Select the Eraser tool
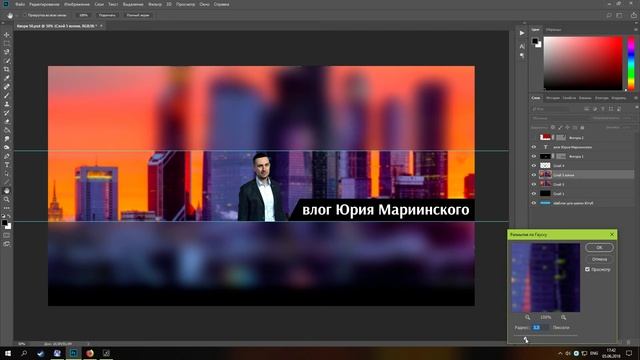 [7, 122]
